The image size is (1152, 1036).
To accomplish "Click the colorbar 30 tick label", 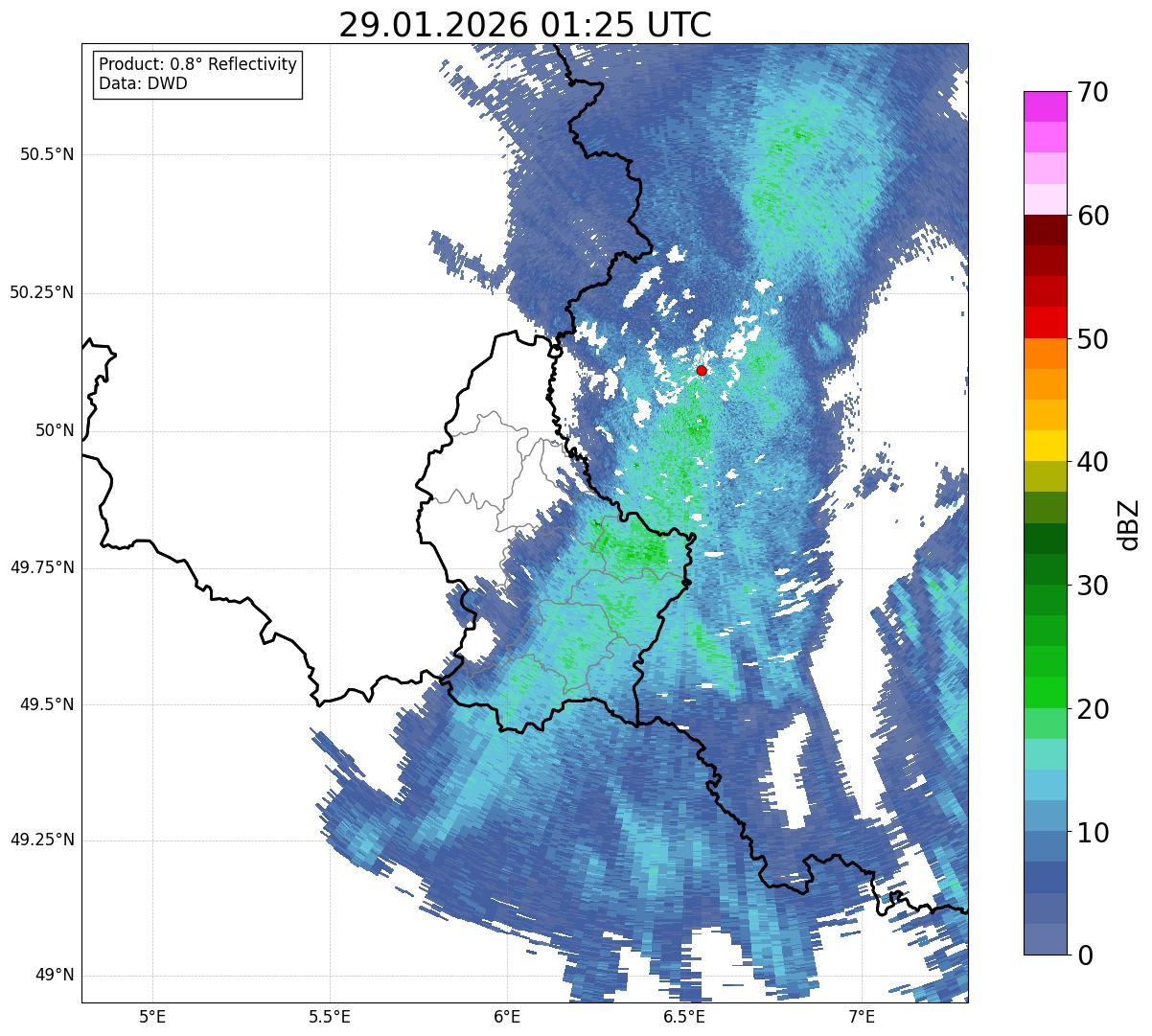I will pyautogui.click(x=1093, y=586).
